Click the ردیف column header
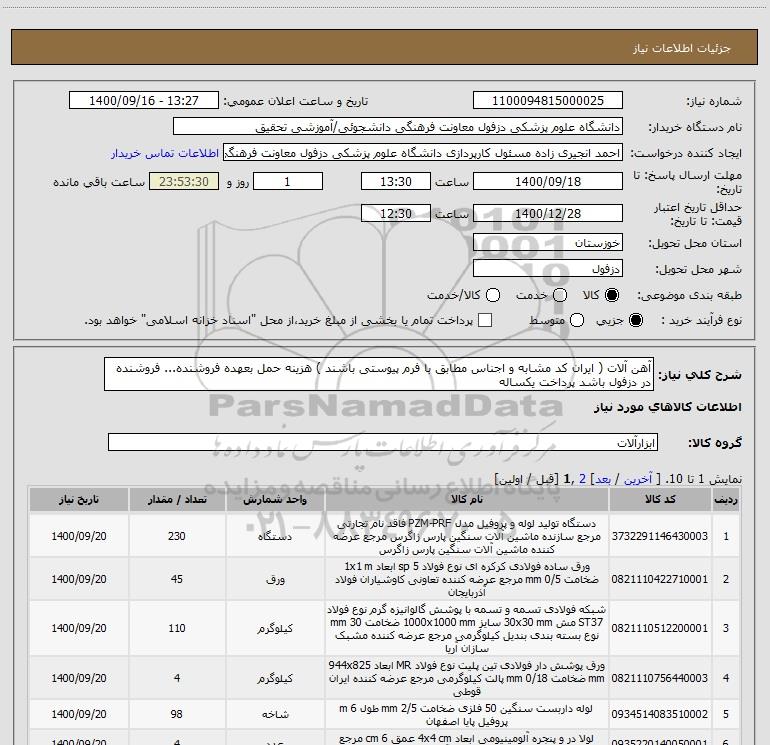 (x=726, y=499)
